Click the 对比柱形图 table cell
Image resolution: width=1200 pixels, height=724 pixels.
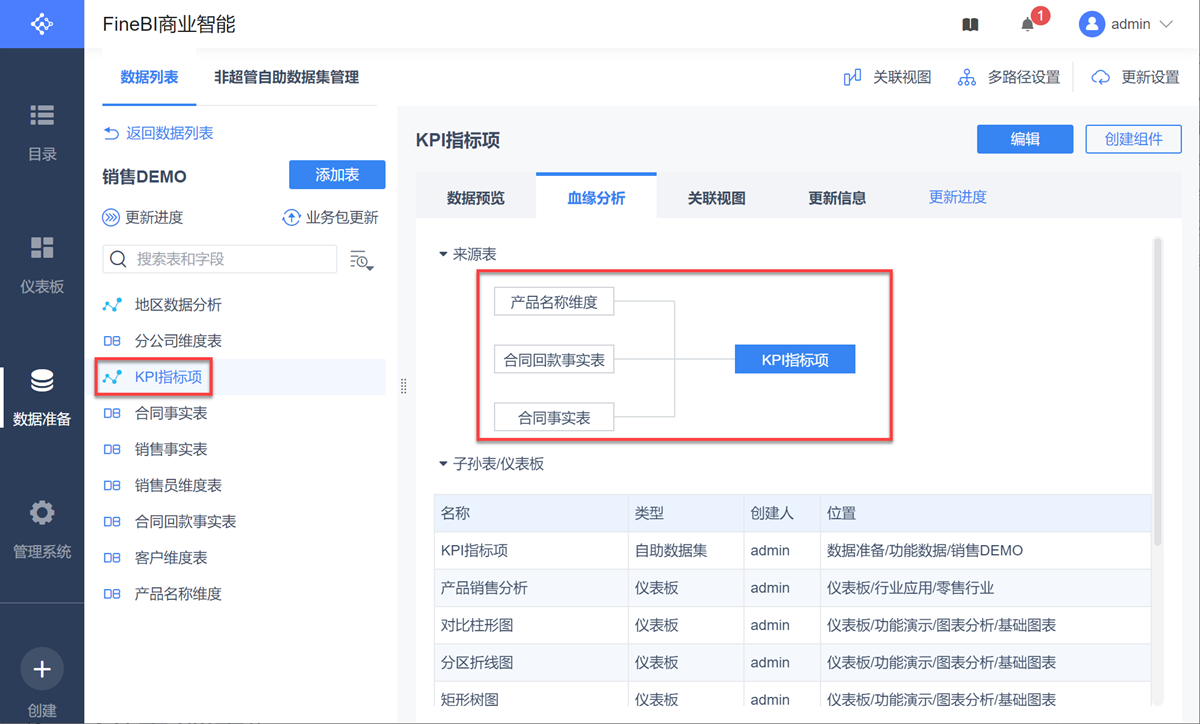(x=531, y=624)
